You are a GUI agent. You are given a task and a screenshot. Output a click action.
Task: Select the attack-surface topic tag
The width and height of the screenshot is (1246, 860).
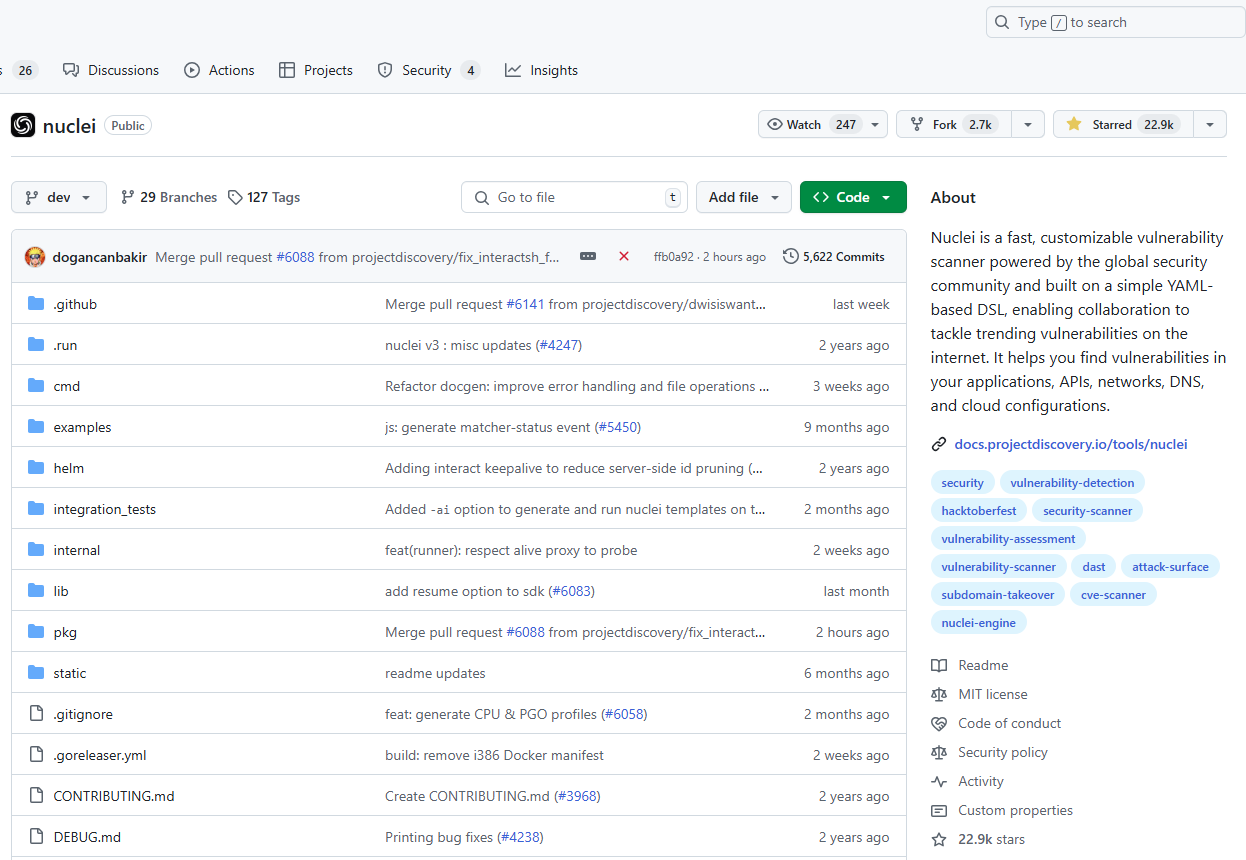tap(1170, 567)
